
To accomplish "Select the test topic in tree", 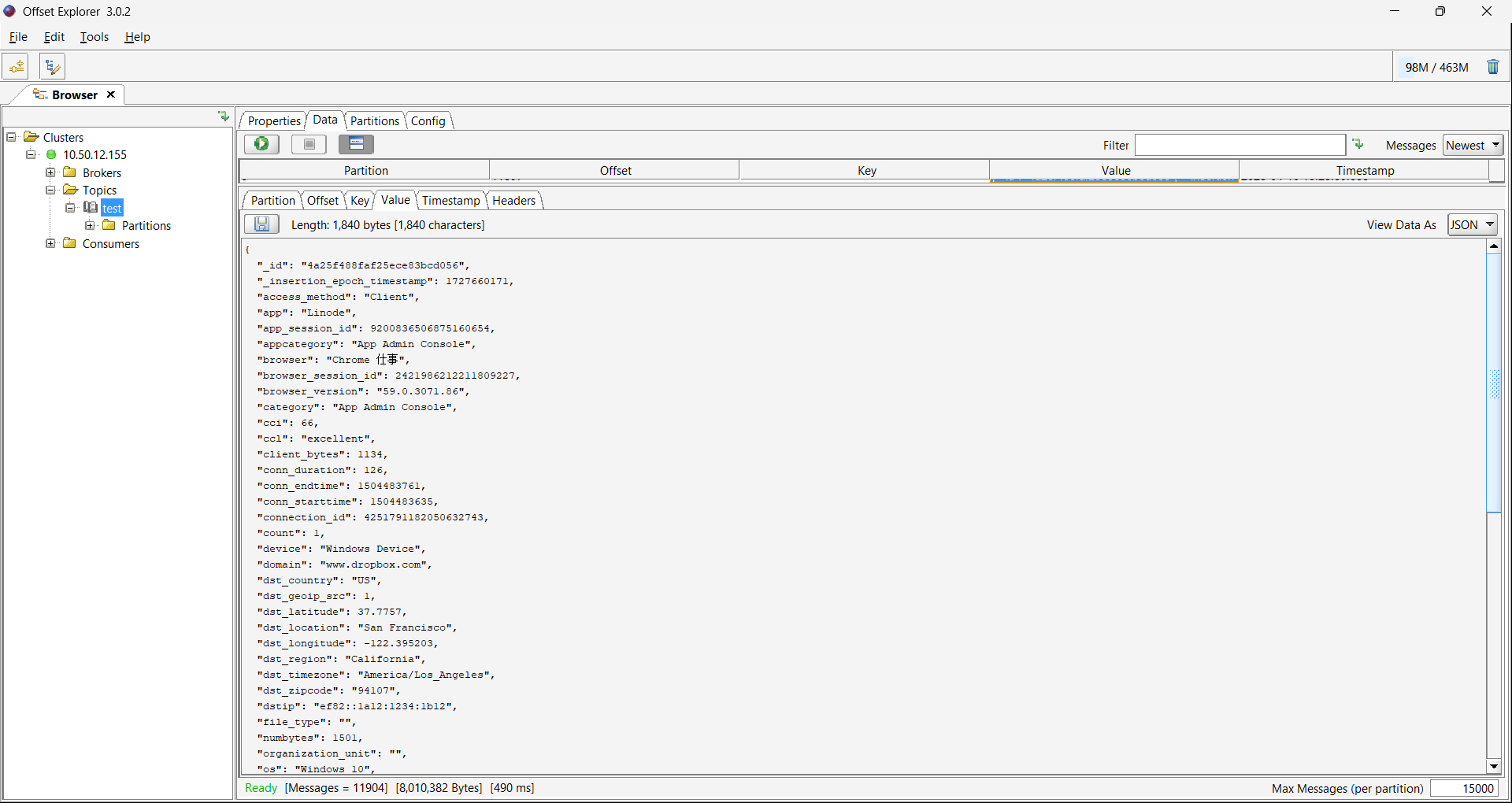I will point(112,208).
